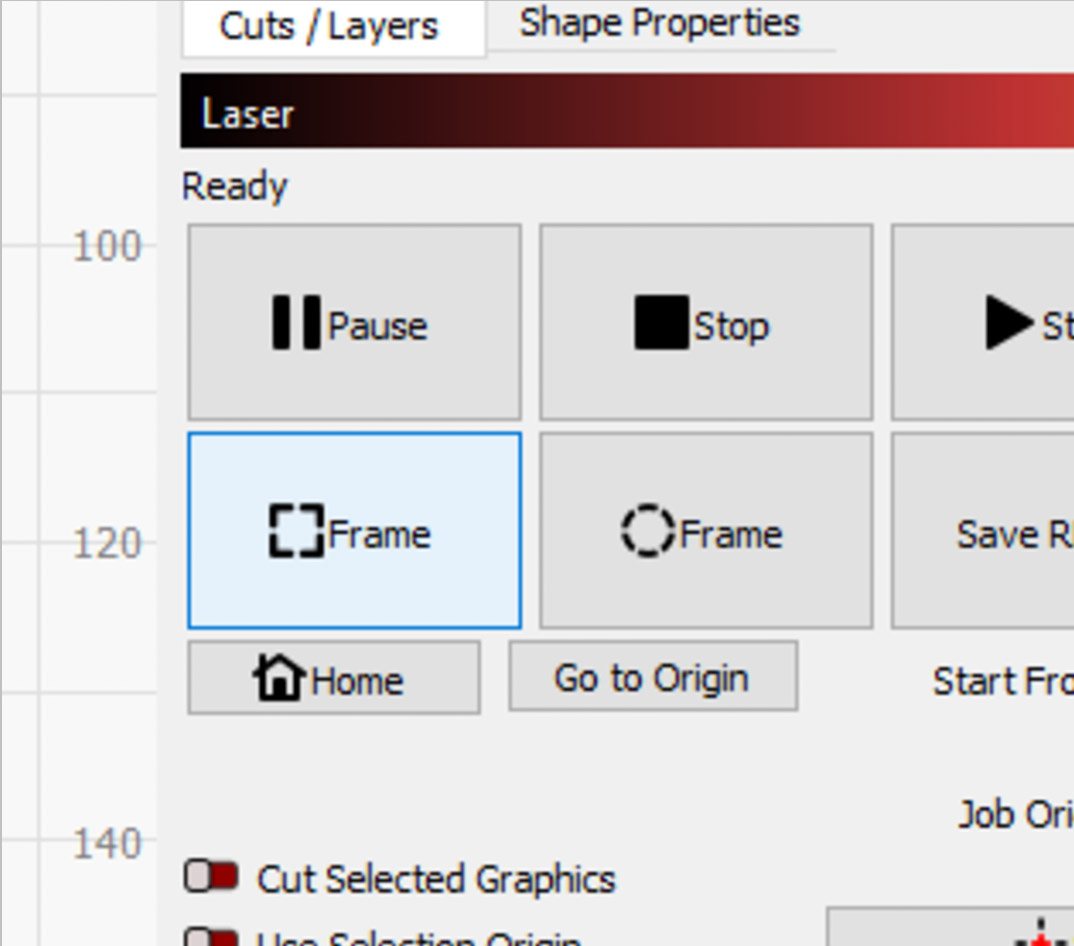Send the laser Home using the house icon
Screen dimensions: 1074x946
click(x=334, y=677)
